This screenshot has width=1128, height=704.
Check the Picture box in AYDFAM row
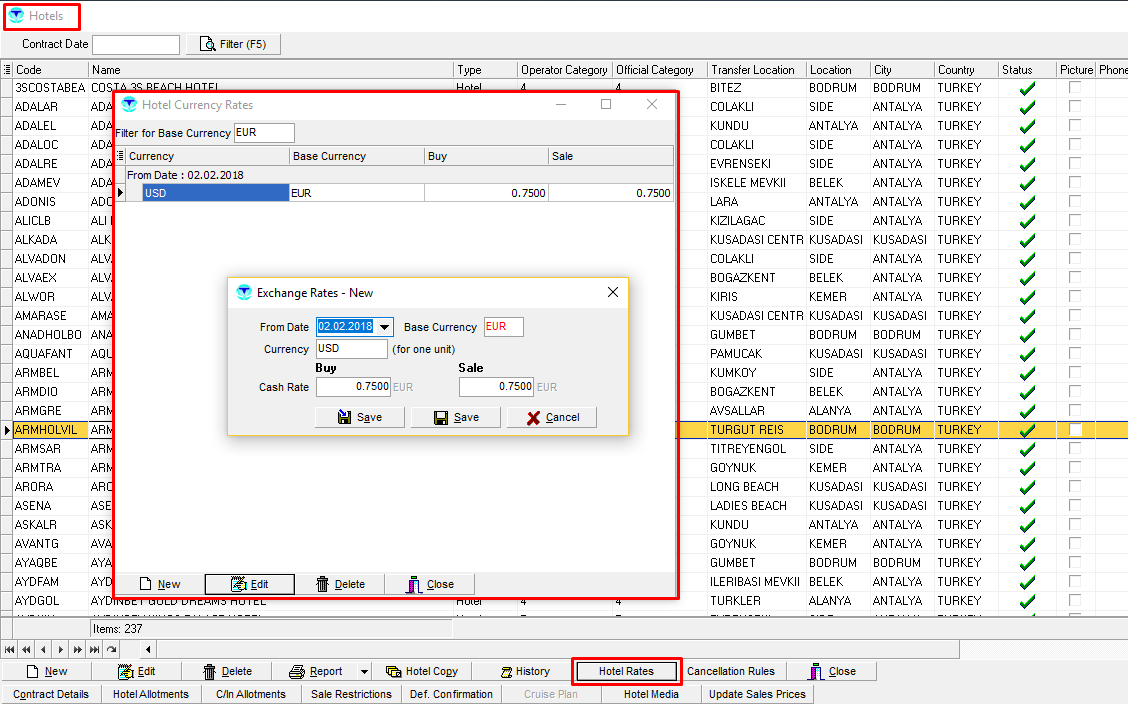pos(1075,582)
